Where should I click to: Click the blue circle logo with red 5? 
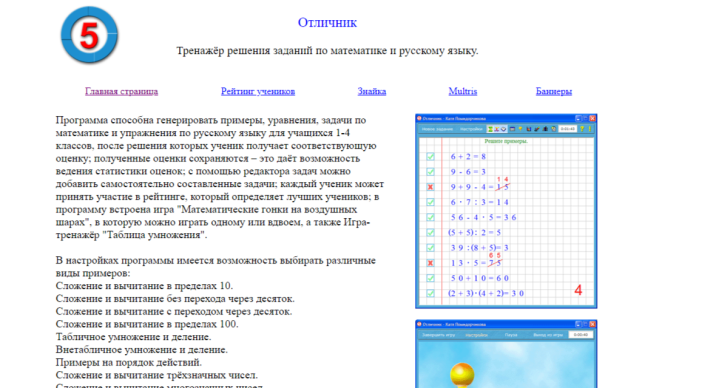(x=90, y=35)
